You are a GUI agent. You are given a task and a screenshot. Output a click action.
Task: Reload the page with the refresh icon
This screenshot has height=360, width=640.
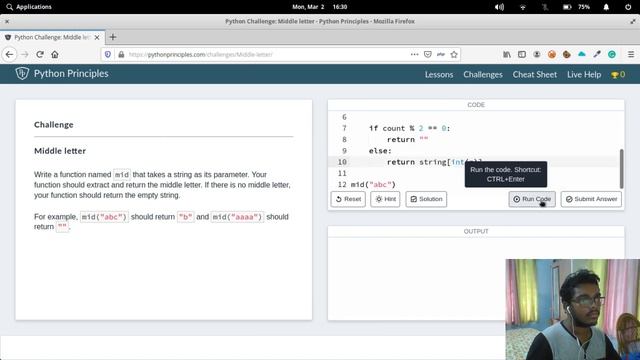[x=40, y=54]
